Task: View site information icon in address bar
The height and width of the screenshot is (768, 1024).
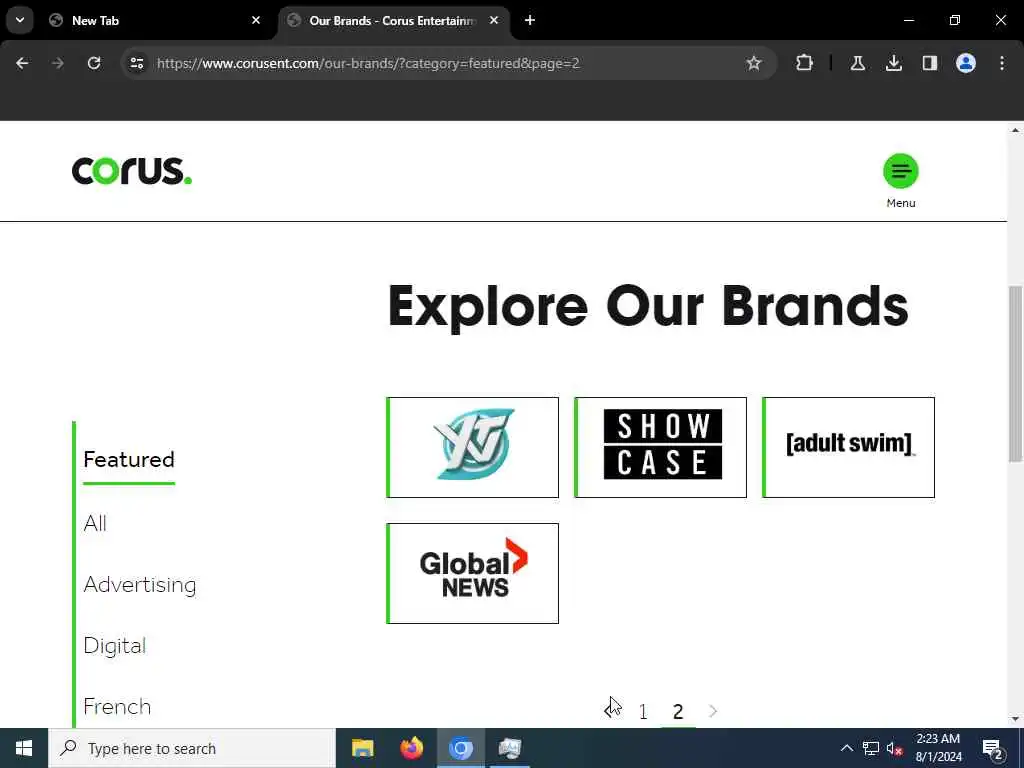Action: pos(136,63)
